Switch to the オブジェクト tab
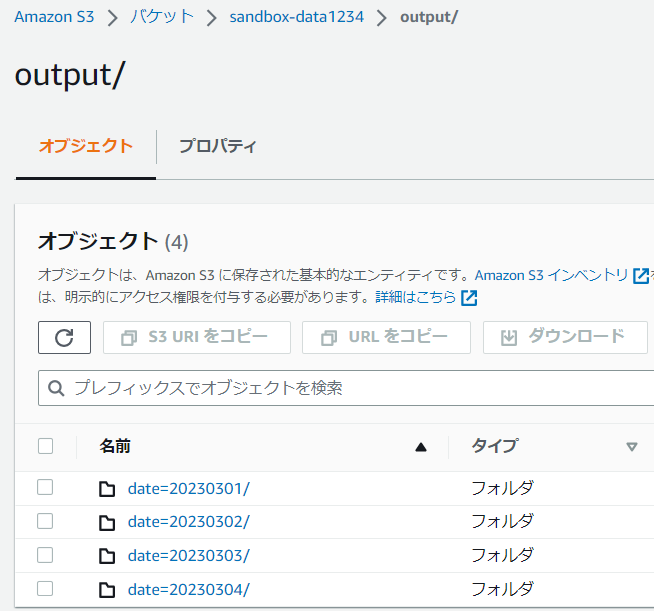The image size is (654, 611). (x=86, y=146)
